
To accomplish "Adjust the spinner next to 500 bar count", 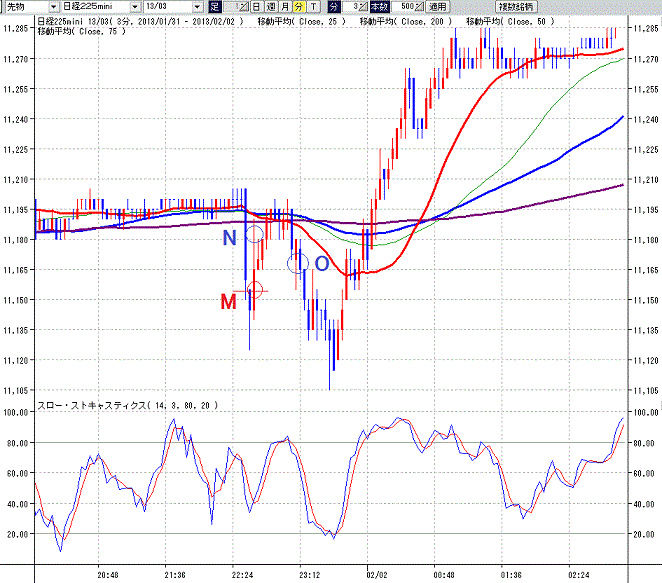I will (x=419, y=7).
